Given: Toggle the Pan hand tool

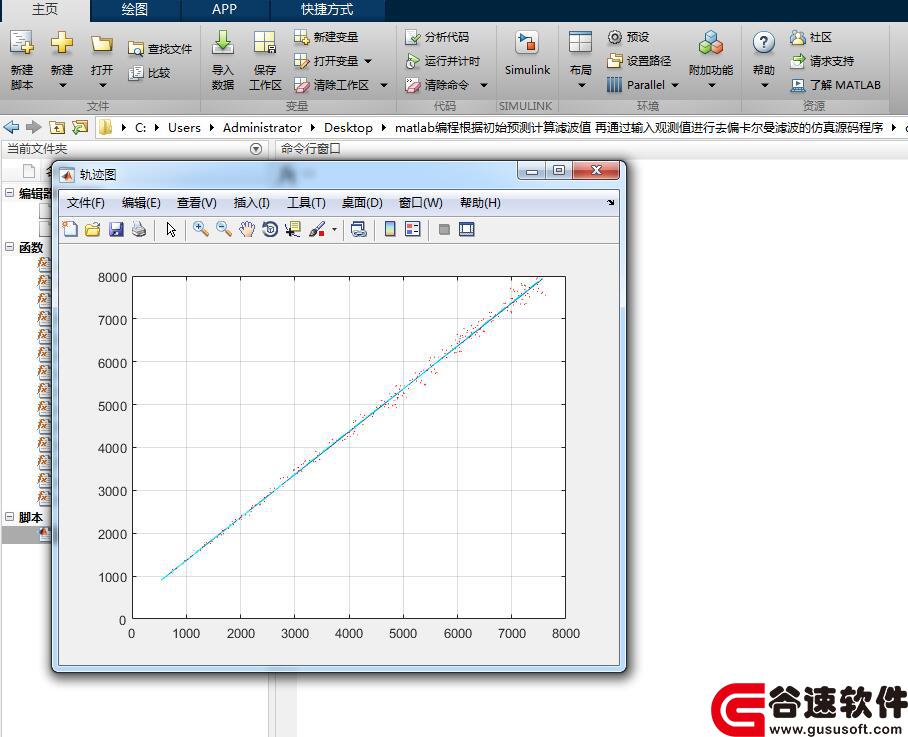Looking at the screenshot, I should [247, 229].
